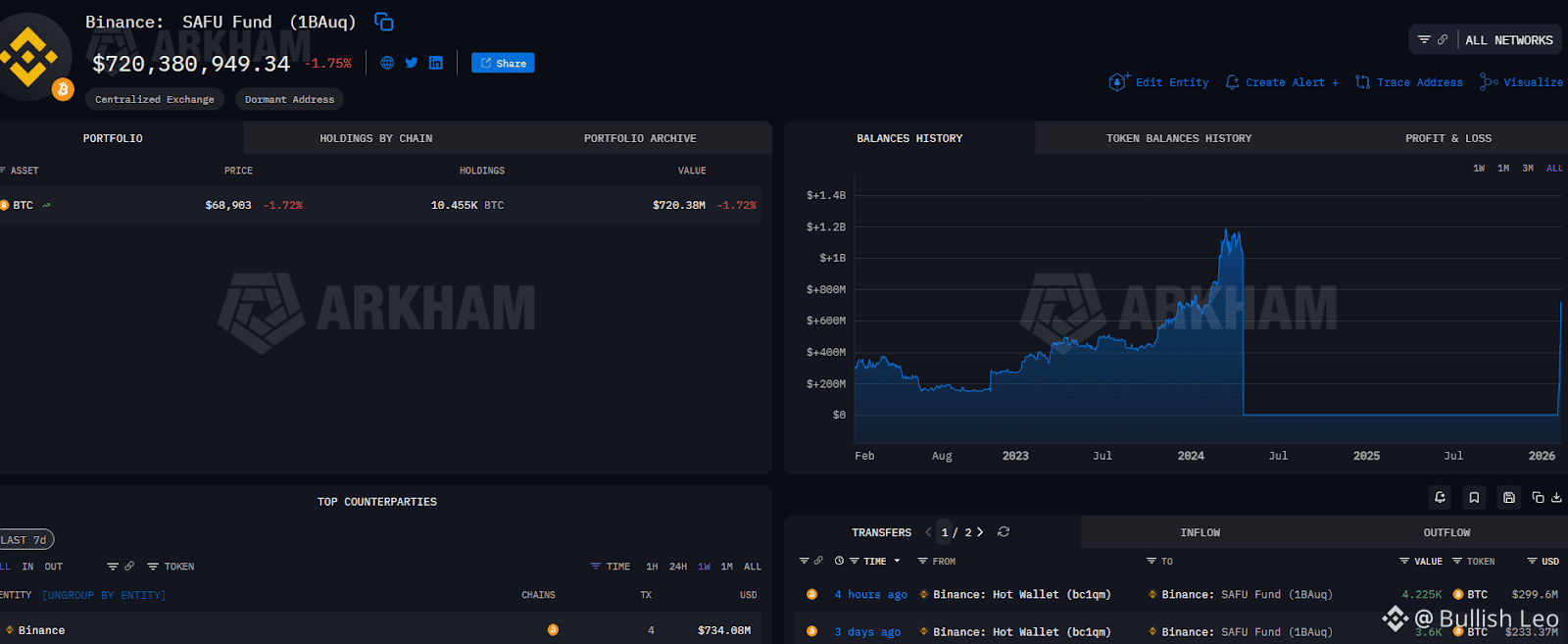Switch to the OUTFLOW tab
This screenshot has width=1568, height=644.
[1446, 532]
